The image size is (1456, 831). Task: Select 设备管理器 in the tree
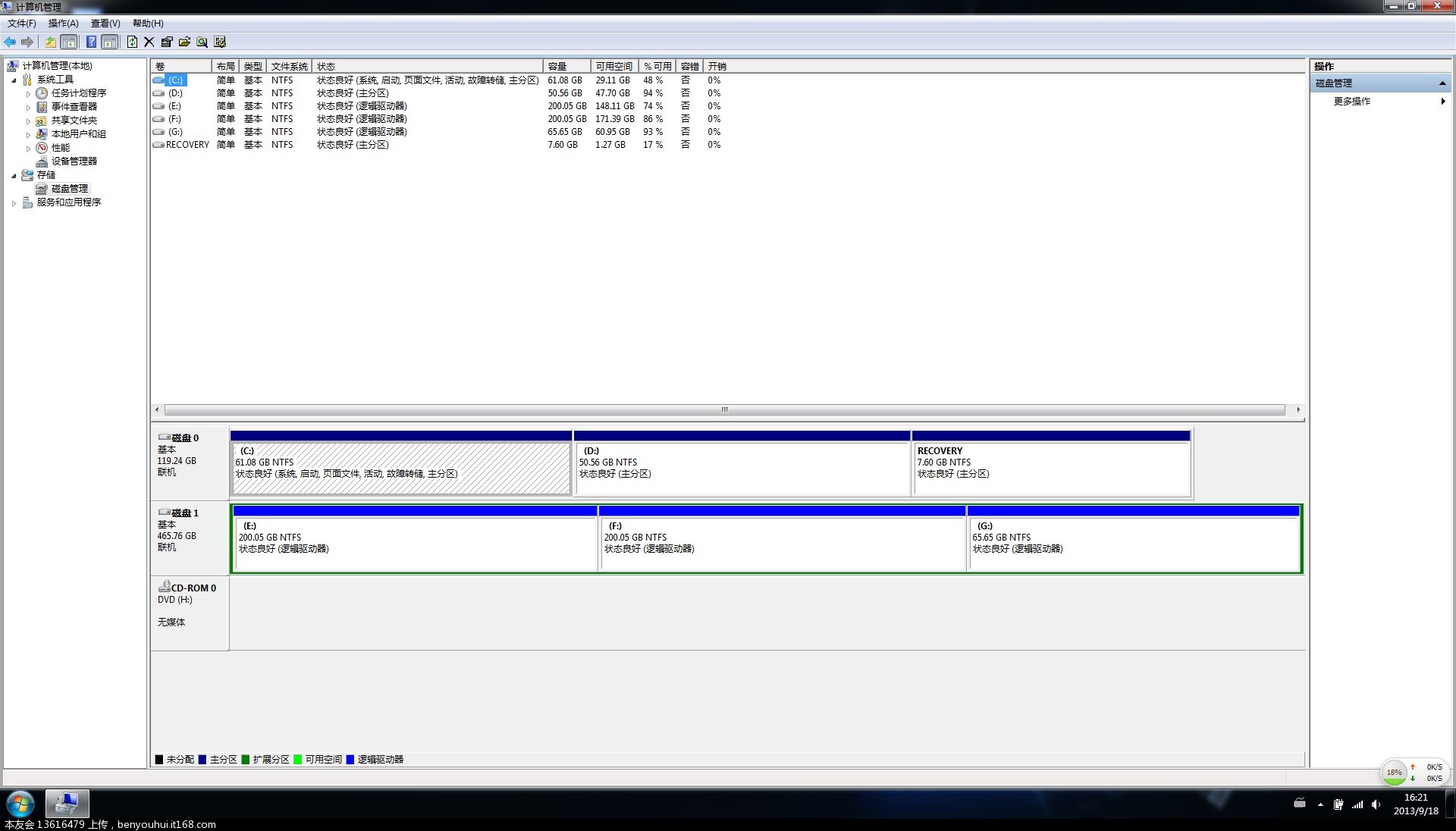[74, 161]
